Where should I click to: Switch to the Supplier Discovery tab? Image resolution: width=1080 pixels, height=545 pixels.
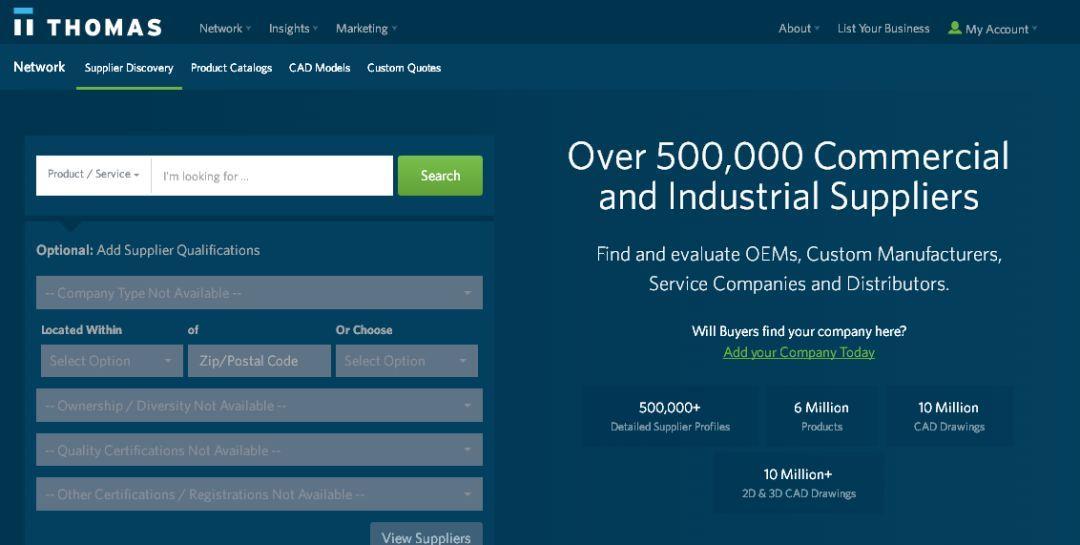(129, 68)
